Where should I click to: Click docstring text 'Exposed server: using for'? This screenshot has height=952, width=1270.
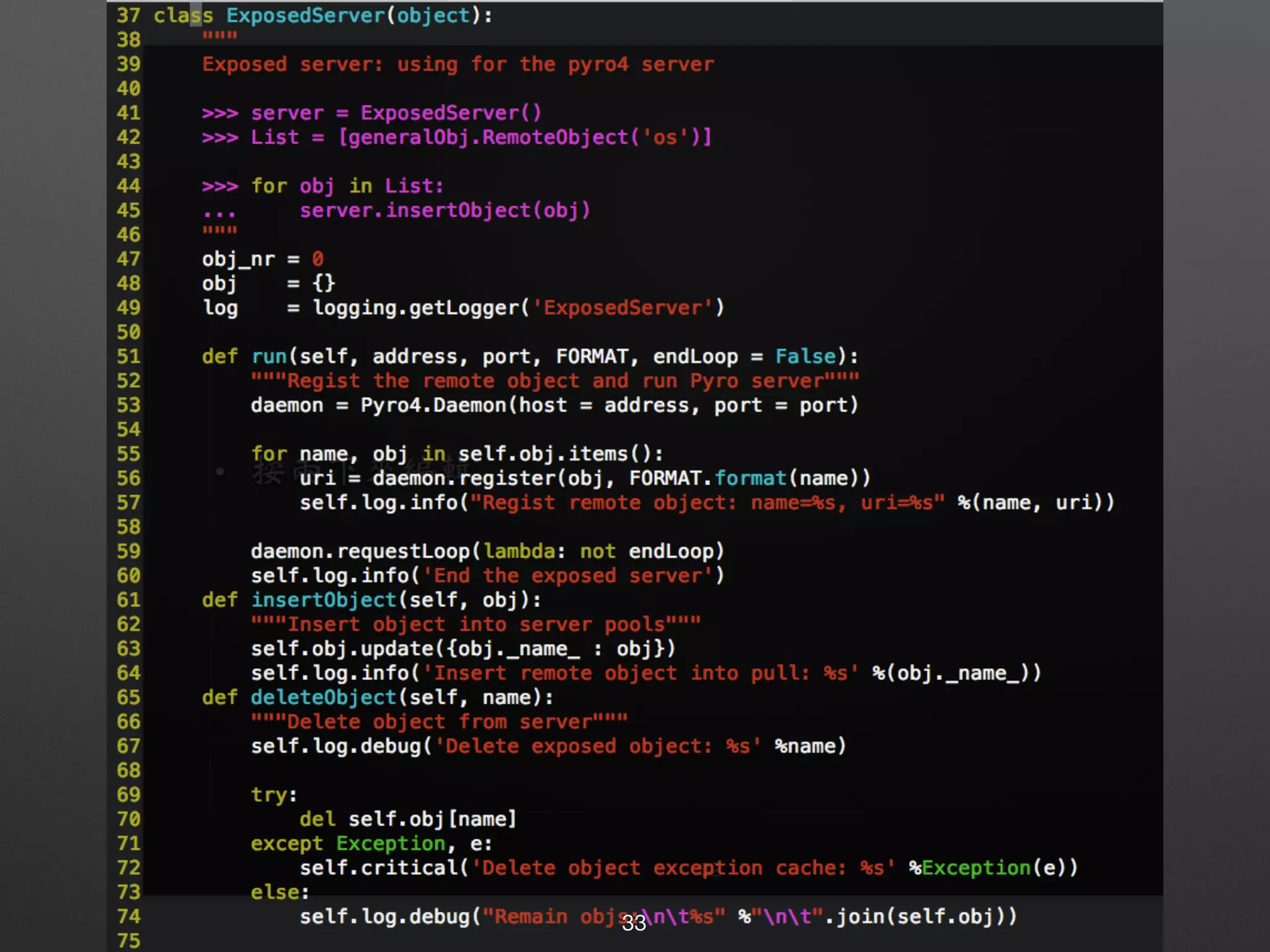pyautogui.click(x=353, y=64)
